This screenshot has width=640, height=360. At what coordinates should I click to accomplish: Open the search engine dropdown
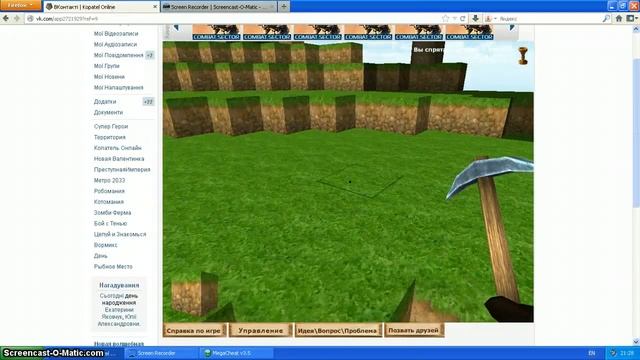[x=490, y=18]
